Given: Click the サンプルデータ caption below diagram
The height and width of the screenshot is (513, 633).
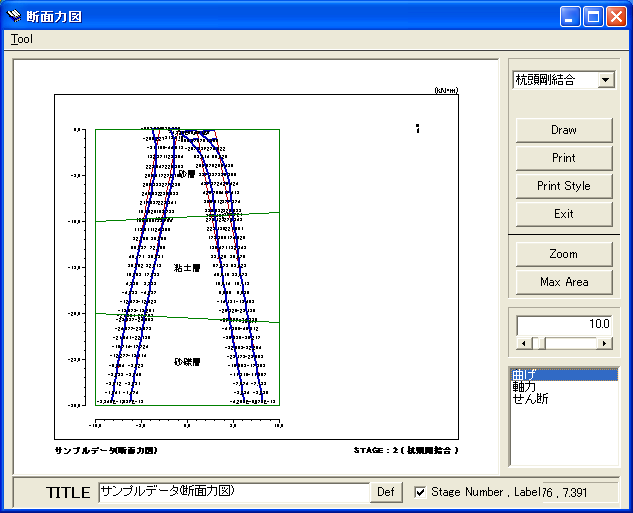Looking at the screenshot, I should (106, 450).
